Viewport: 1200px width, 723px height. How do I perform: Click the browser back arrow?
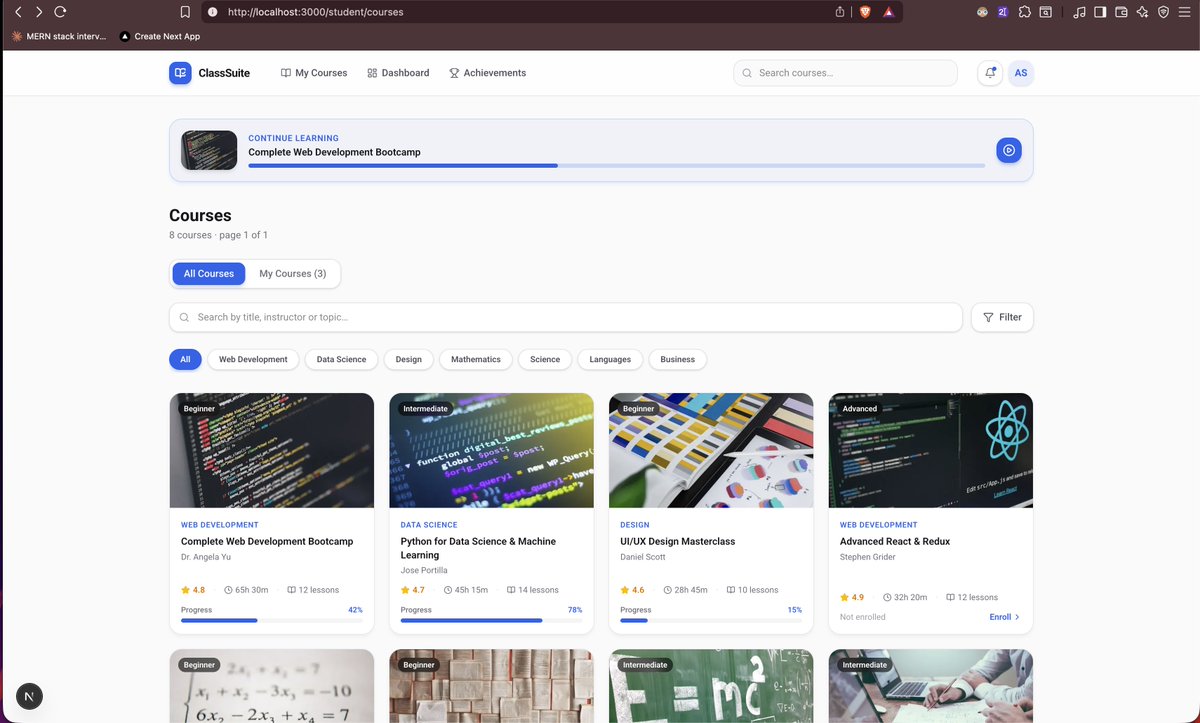18,12
